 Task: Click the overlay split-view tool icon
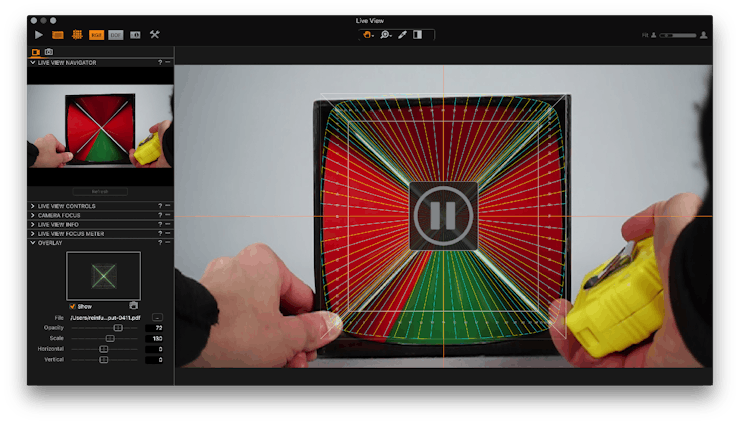coord(417,34)
